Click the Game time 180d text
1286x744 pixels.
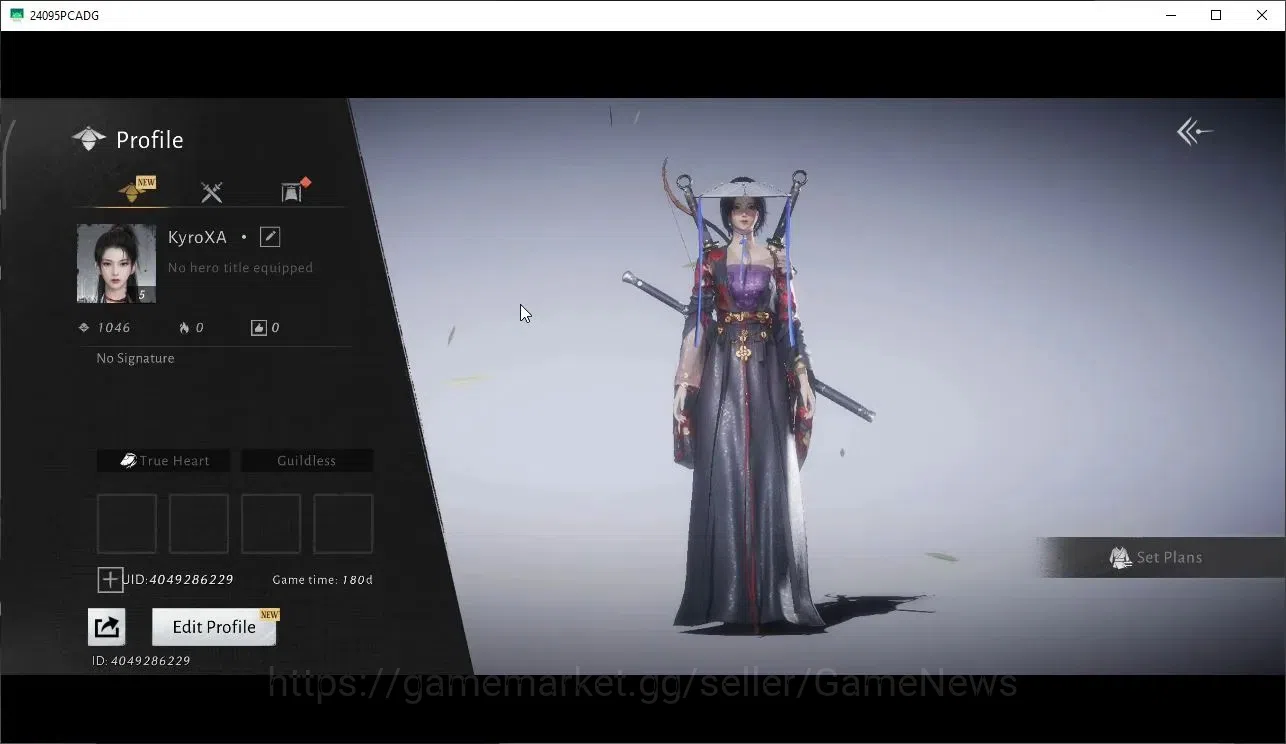(x=322, y=580)
